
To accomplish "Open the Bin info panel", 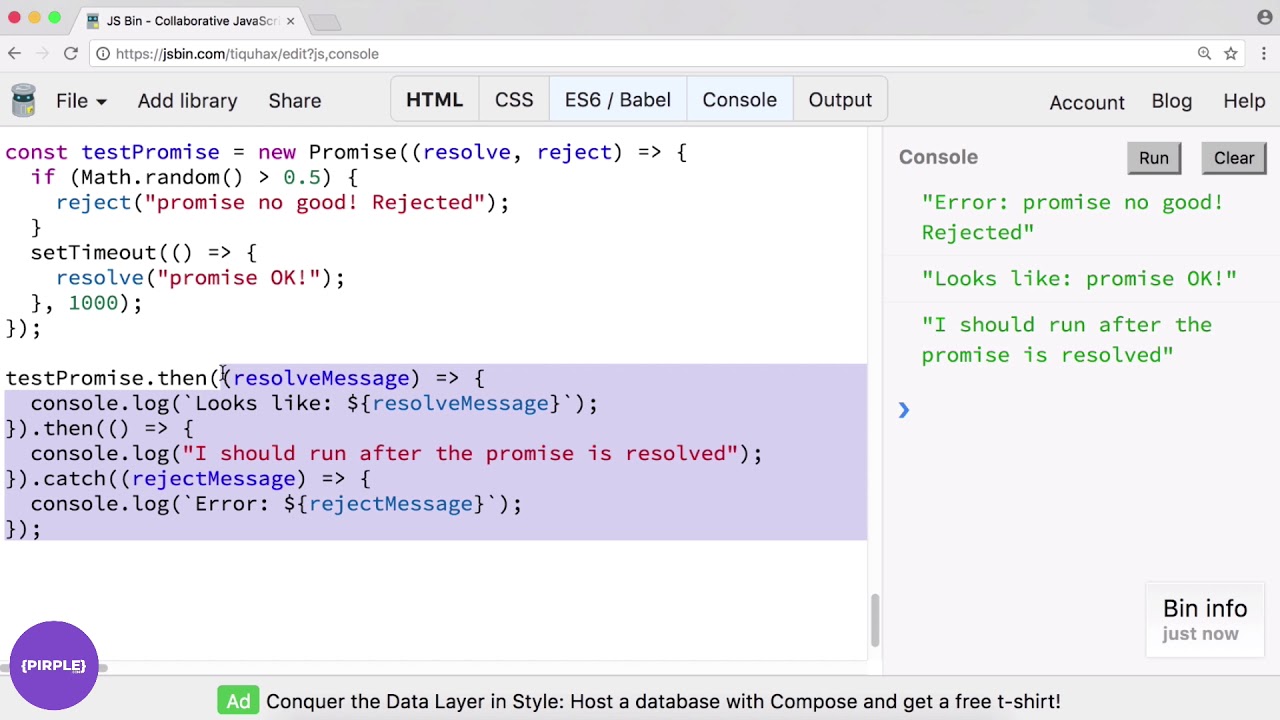I will [1205, 620].
